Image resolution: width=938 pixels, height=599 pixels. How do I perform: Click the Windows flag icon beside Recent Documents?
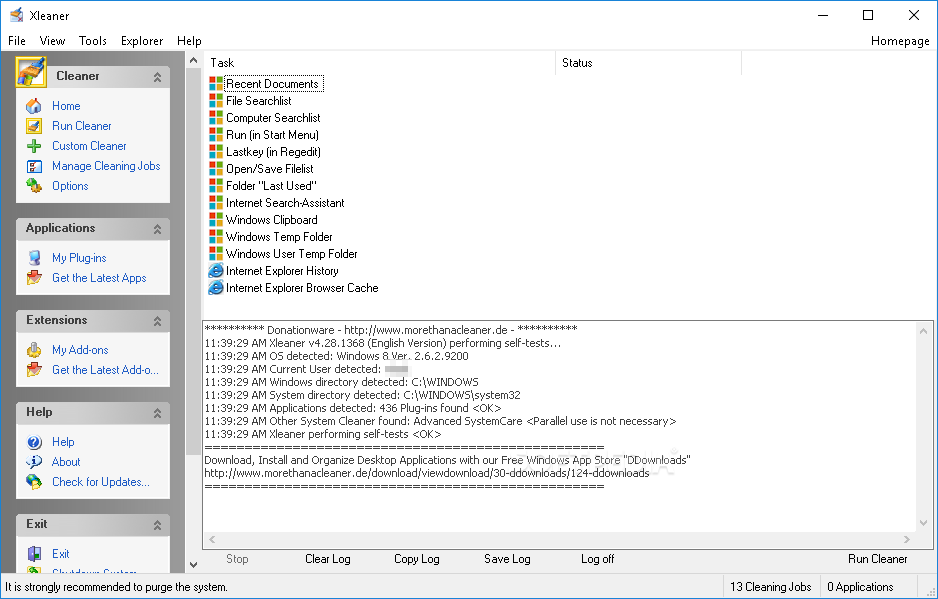[216, 84]
